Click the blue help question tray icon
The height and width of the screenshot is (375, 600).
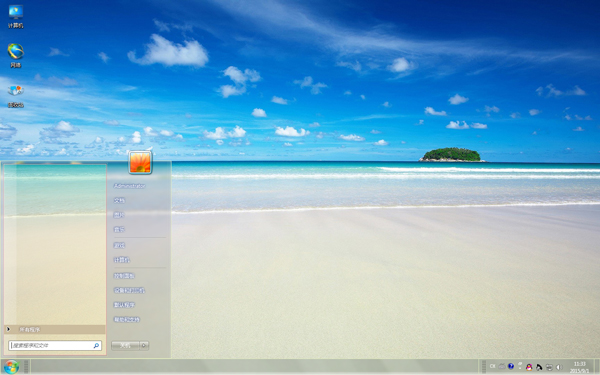coord(511,366)
